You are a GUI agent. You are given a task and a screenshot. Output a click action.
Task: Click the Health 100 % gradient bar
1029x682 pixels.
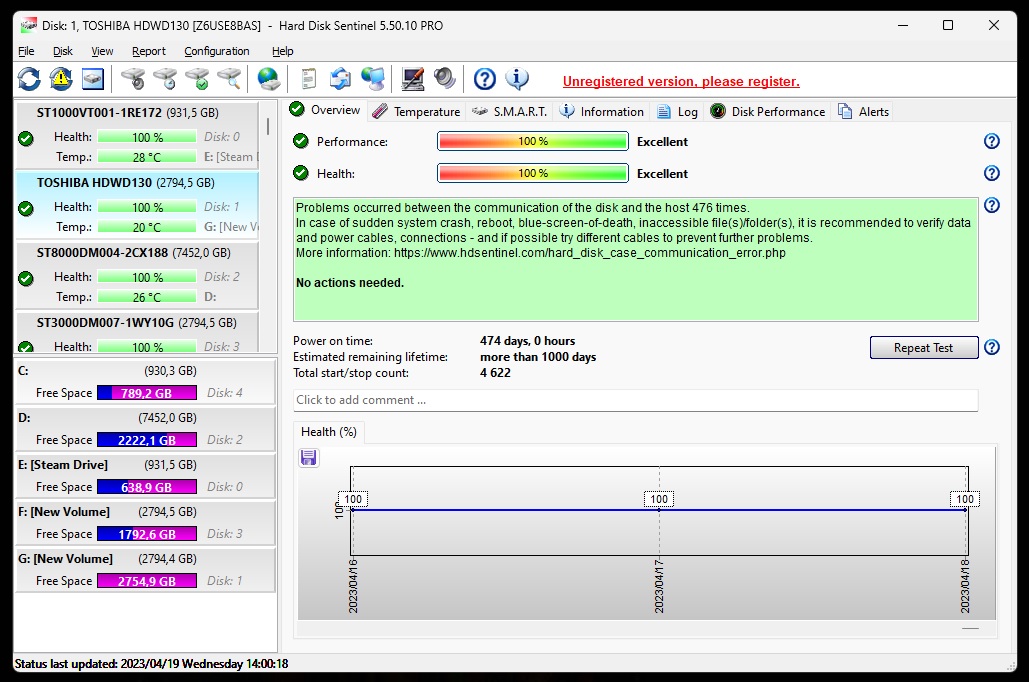[533, 173]
